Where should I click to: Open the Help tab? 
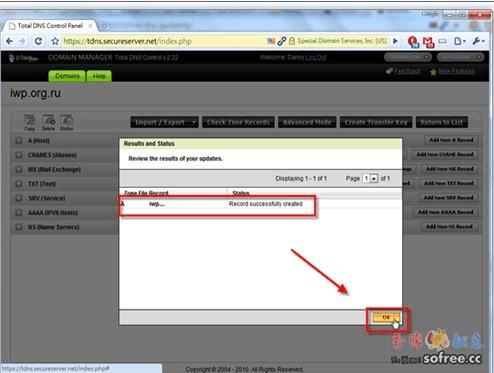coord(99,76)
